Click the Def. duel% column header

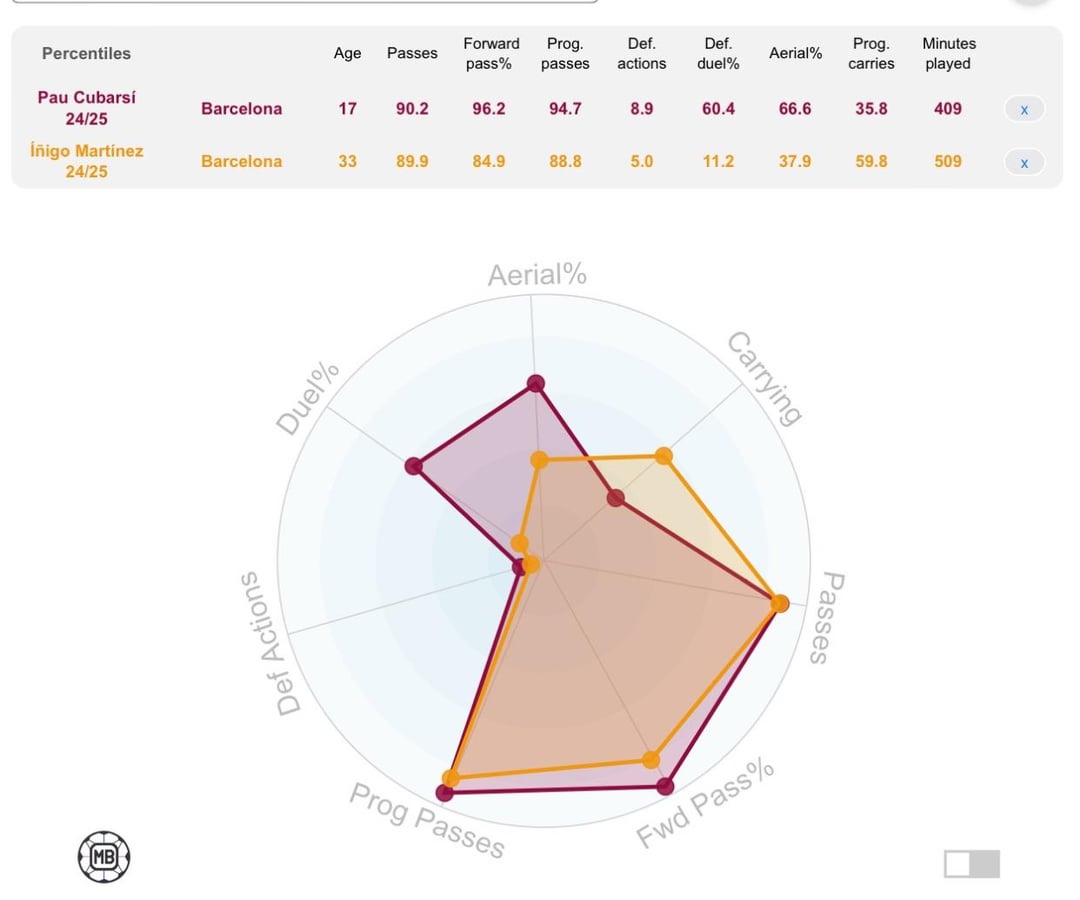click(718, 53)
